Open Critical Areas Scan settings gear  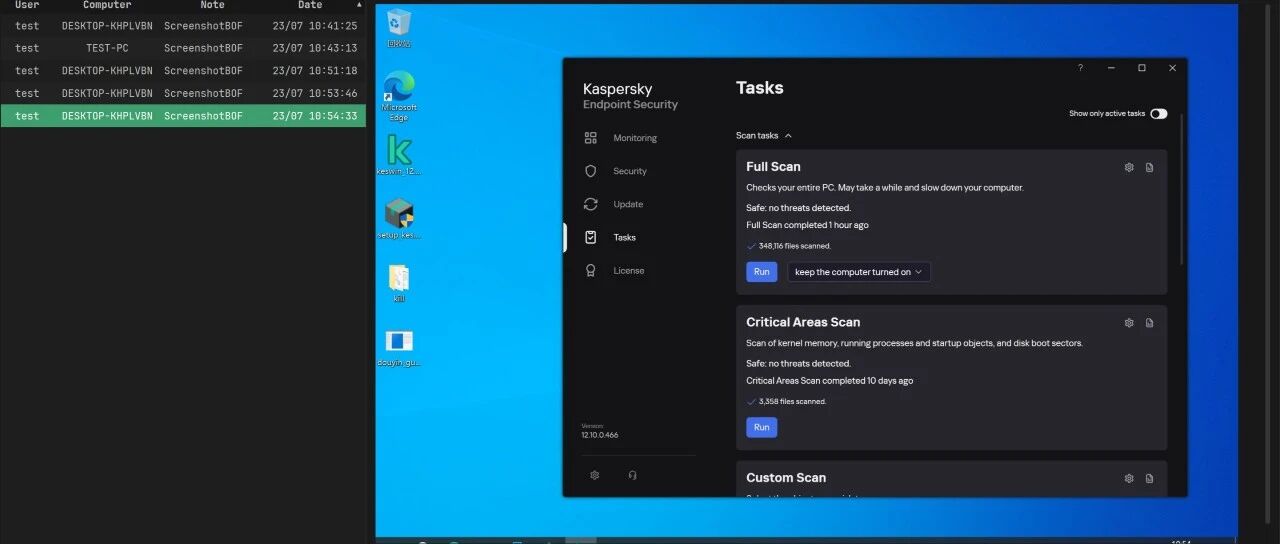[x=1129, y=323]
